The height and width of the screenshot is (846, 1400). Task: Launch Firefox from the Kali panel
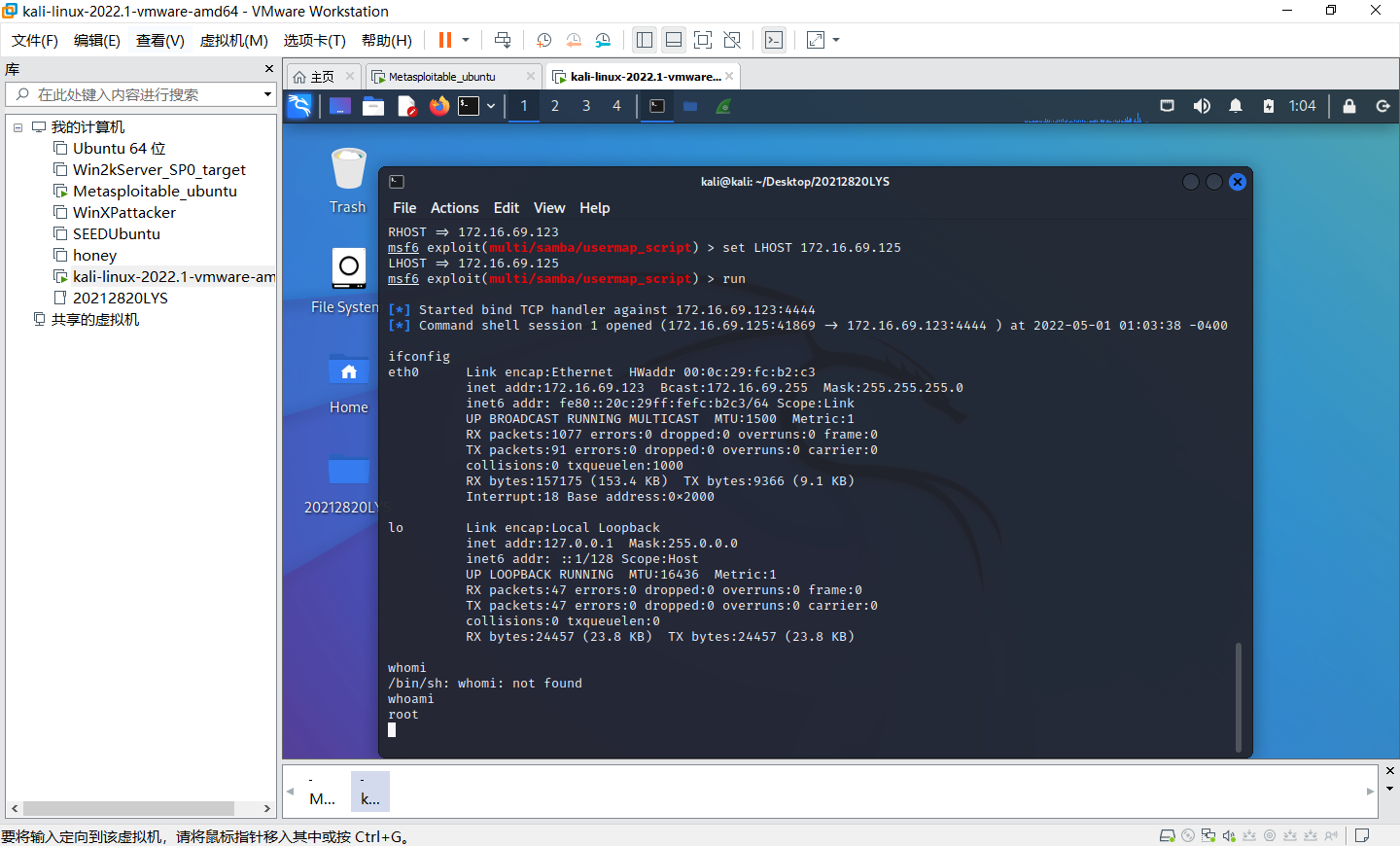(439, 106)
